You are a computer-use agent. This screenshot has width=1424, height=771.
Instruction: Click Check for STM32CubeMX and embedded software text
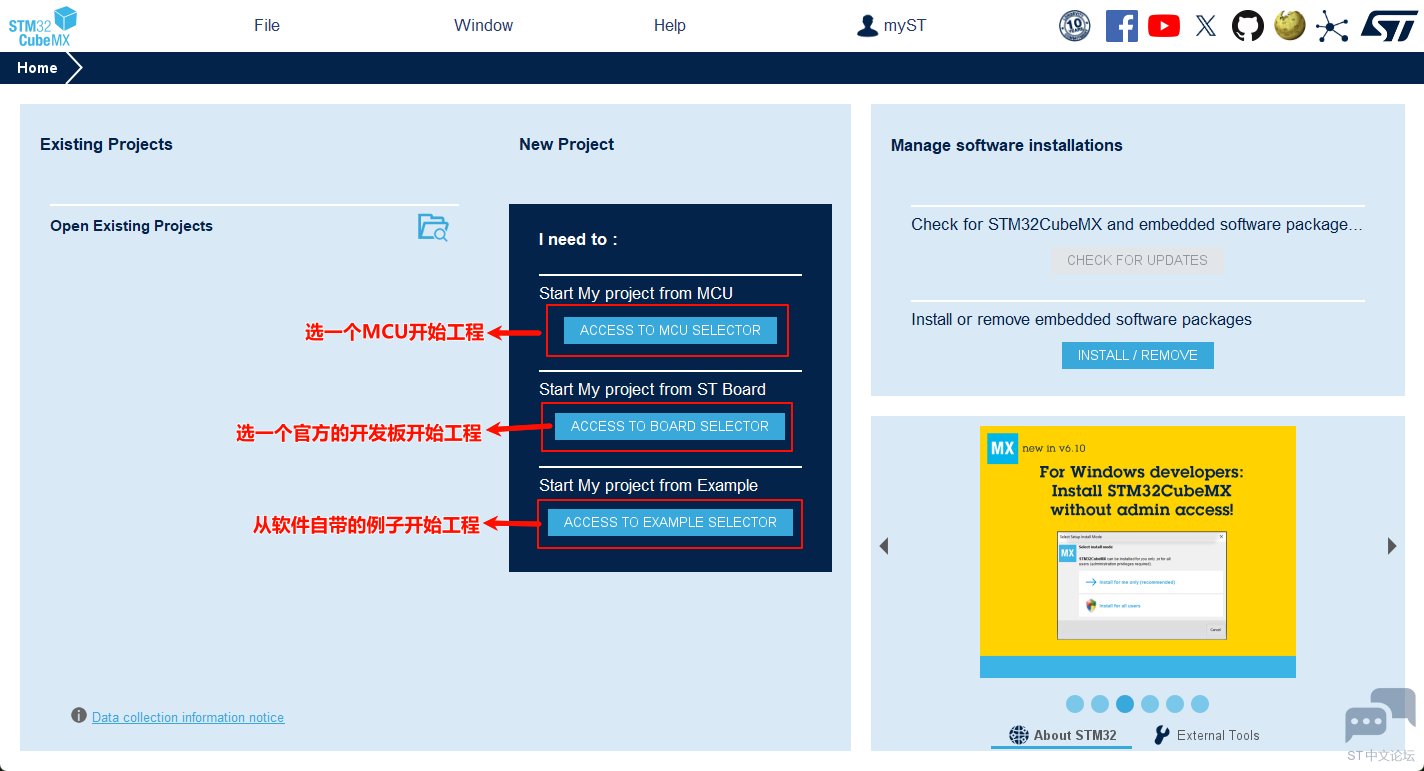point(1137,225)
